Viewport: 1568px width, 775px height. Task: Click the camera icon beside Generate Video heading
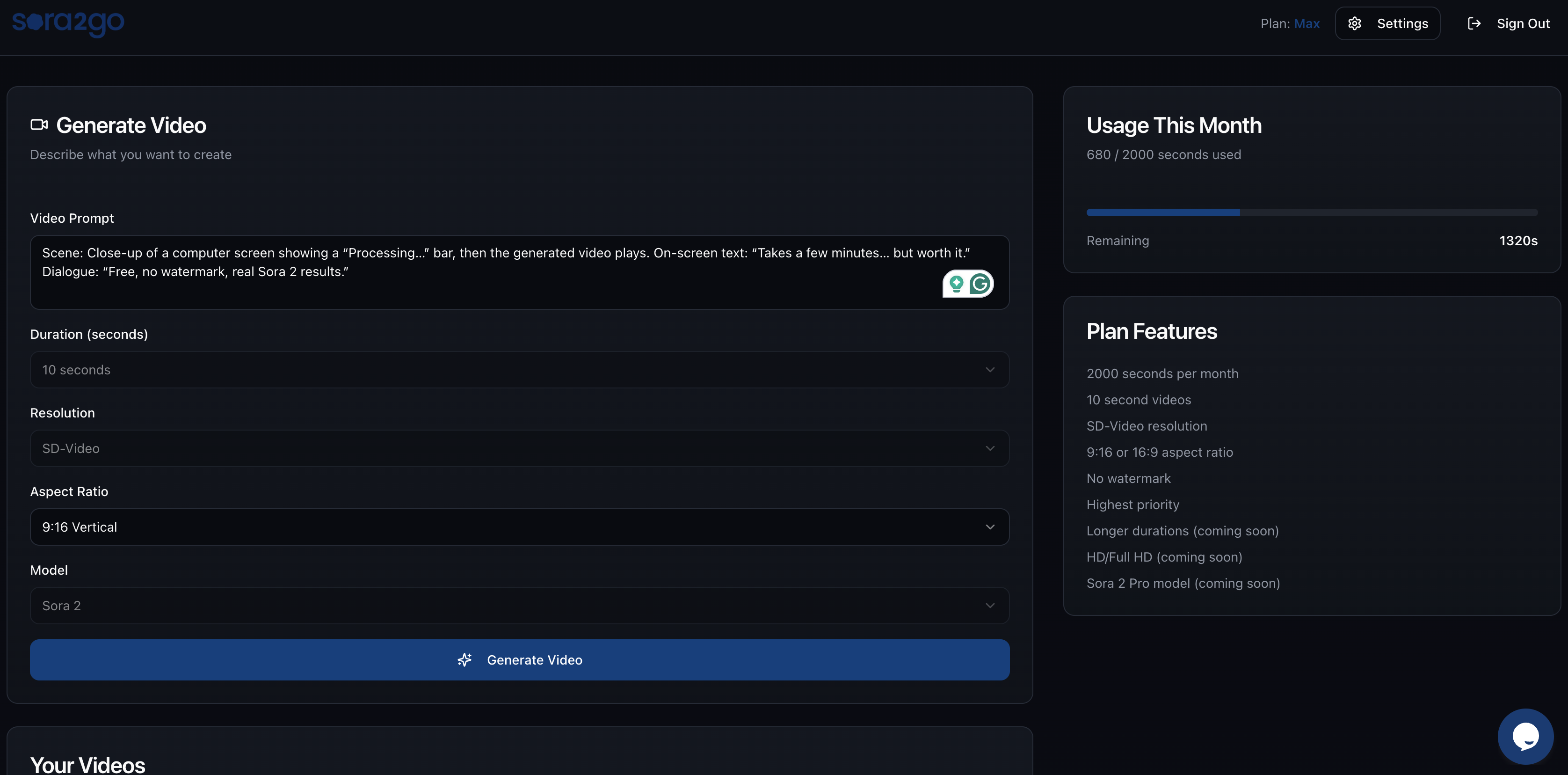[39, 125]
